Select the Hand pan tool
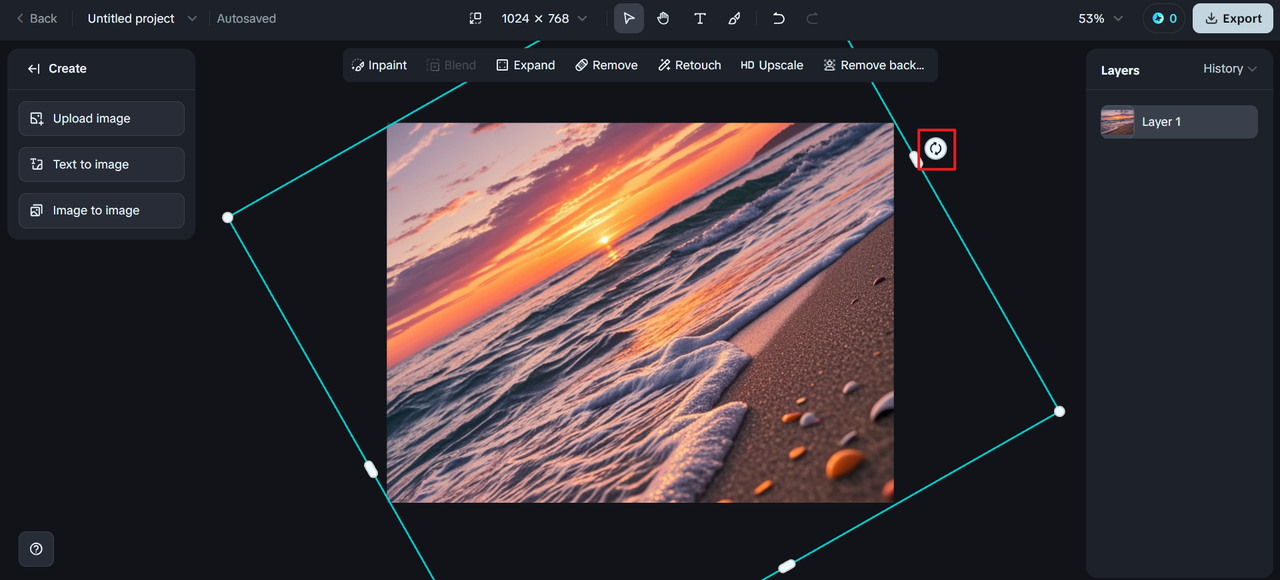This screenshot has width=1280, height=580. click(663, 19)
